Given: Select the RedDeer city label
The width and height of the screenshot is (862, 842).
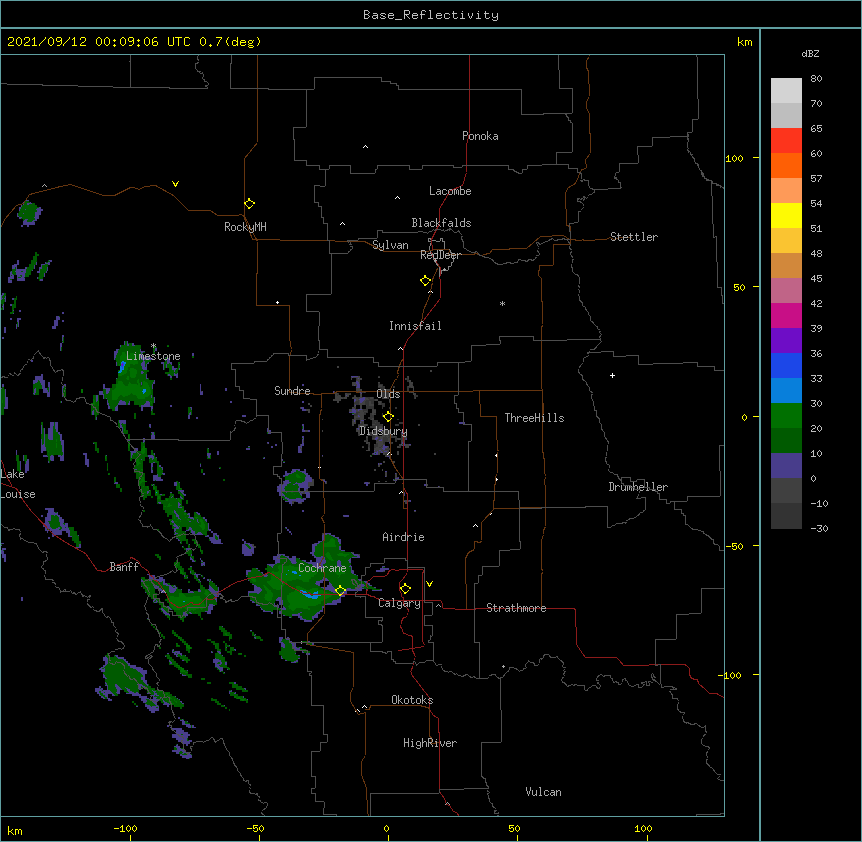Looking at the screenshot, I should pyautogui.click(x=440, y=255).
